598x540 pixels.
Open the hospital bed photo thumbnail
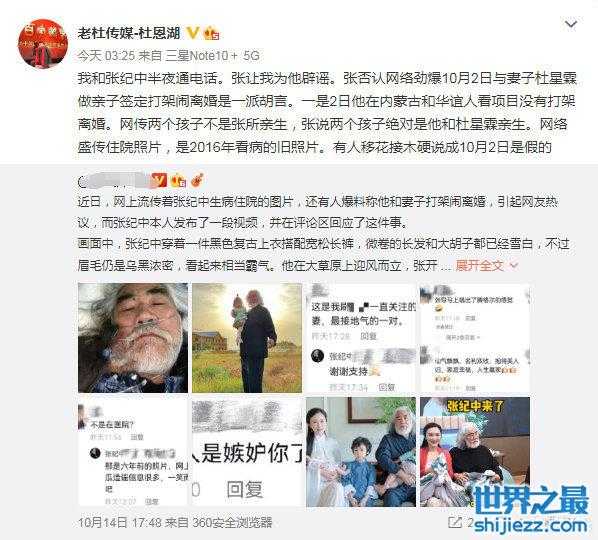coord(133,338)
